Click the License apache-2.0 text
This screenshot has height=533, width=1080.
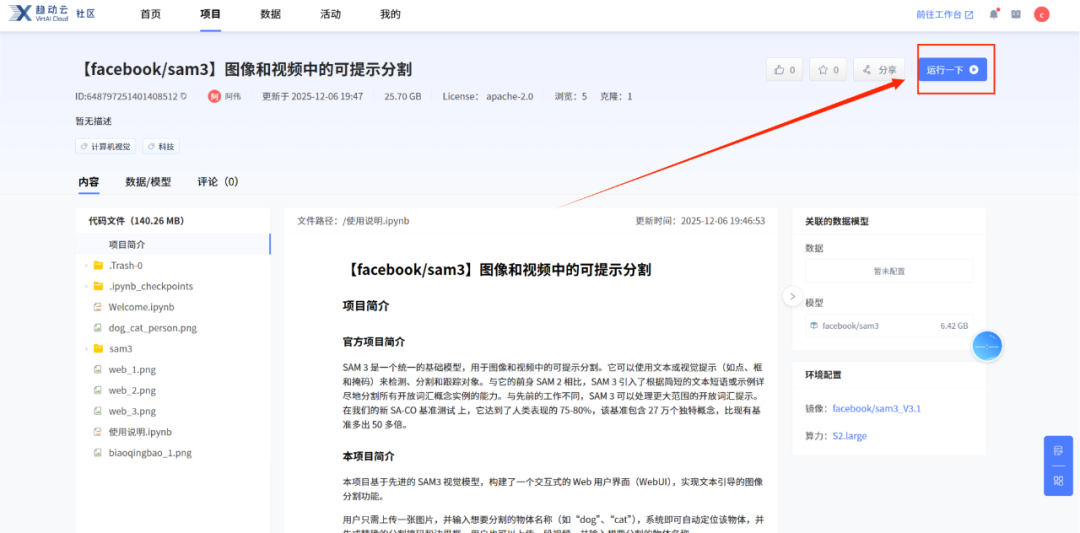(x=488, y=96)
